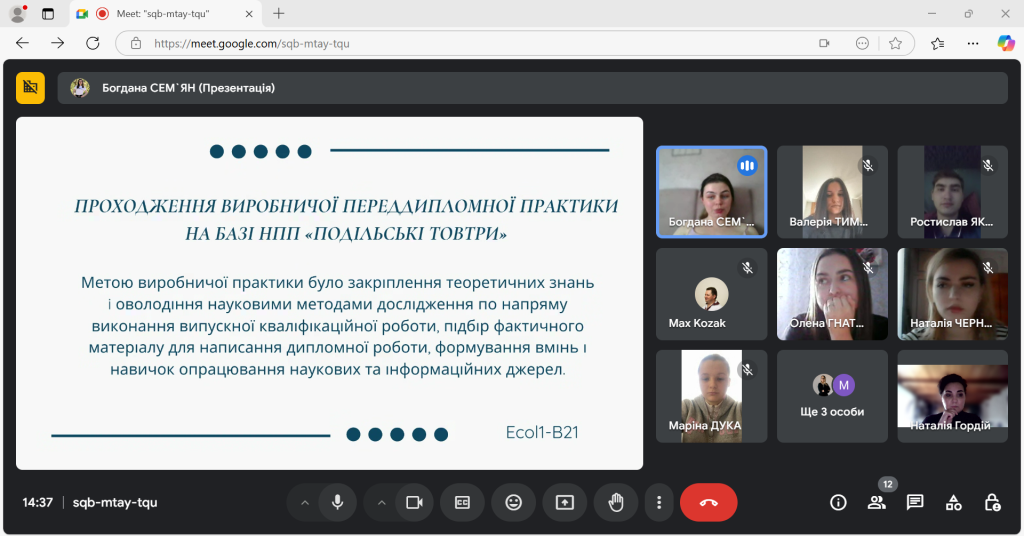The height and width of the screenshot is (536, 1024).
Task: Toggle the camera on or off
Action: tap(414, 502)
